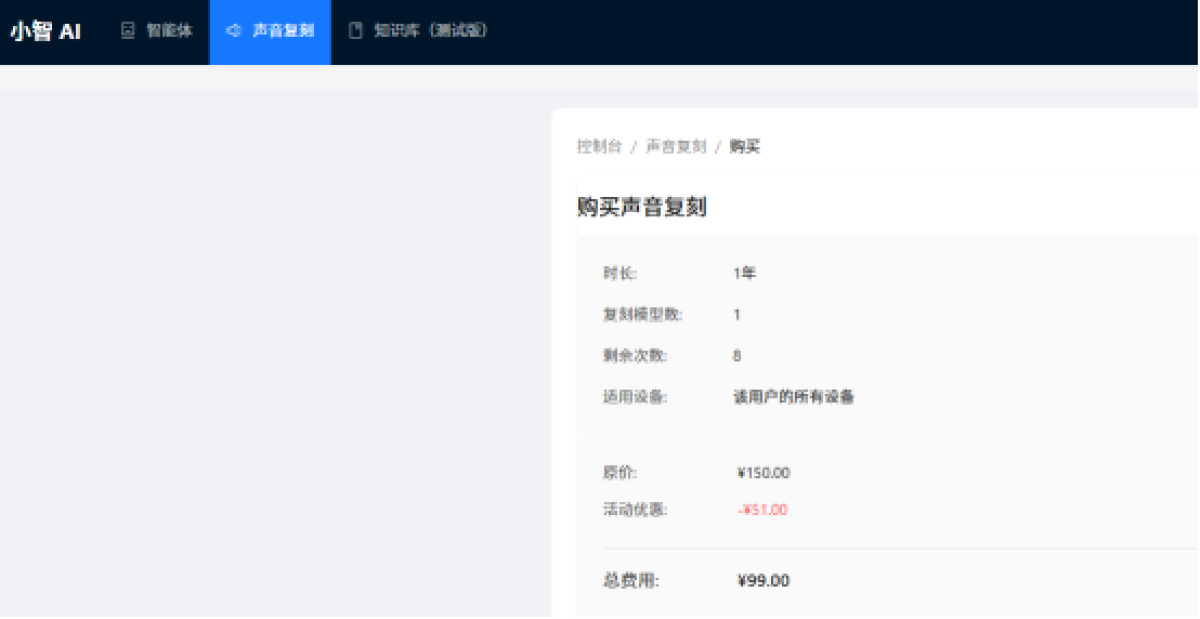Click the 总费用 label
This screenshot has height=619, width=1200.
631,580
